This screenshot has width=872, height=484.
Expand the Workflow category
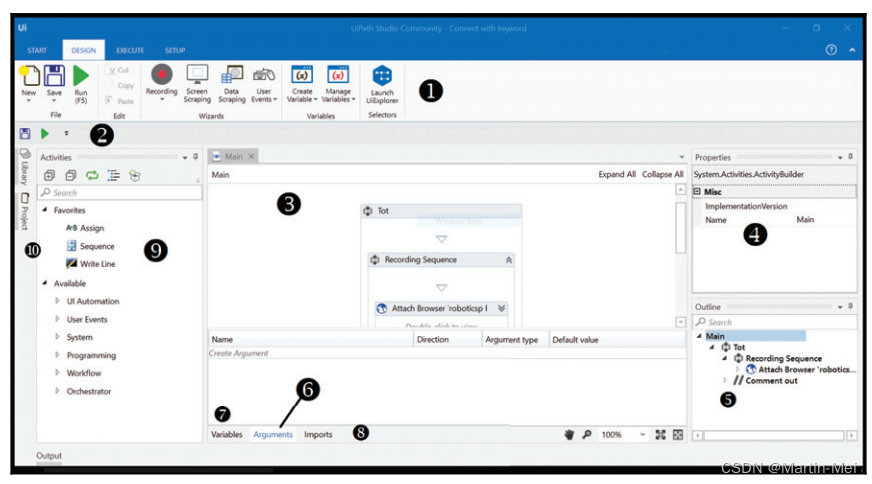click(57, 373)
